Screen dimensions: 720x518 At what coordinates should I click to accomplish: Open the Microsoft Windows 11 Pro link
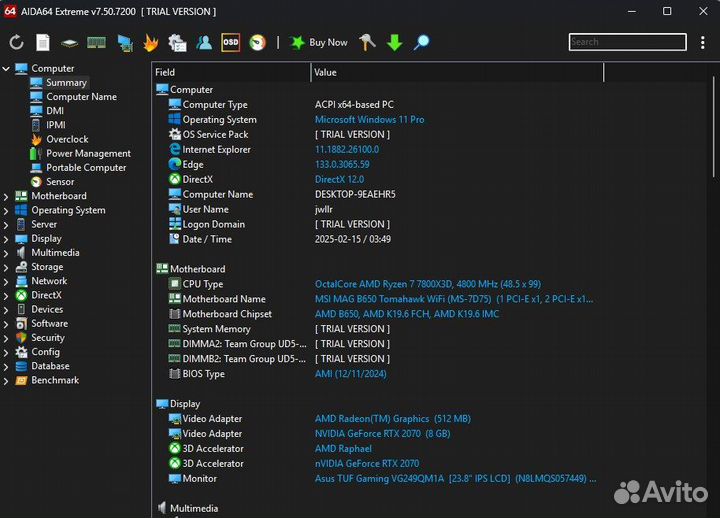tap(369, 119)
